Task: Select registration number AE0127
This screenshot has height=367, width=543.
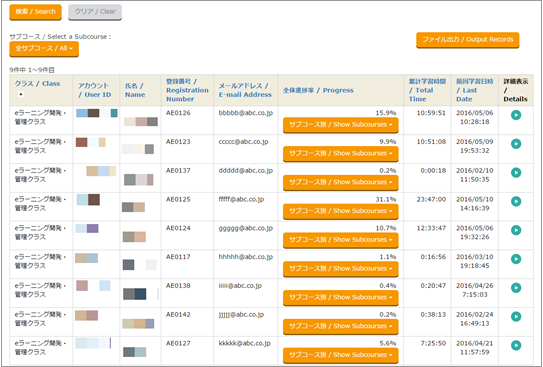Action: point(178,343)
